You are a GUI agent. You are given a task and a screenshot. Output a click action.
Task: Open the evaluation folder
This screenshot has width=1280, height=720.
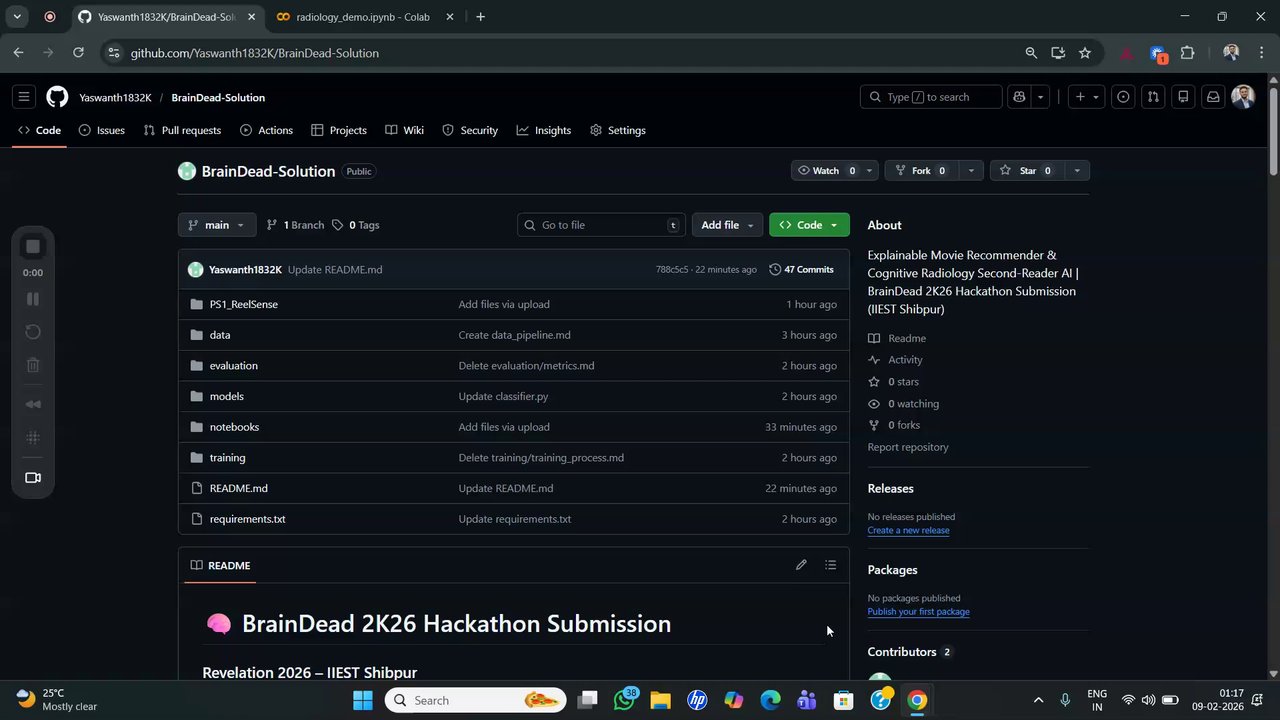click(x=233, y=366)
